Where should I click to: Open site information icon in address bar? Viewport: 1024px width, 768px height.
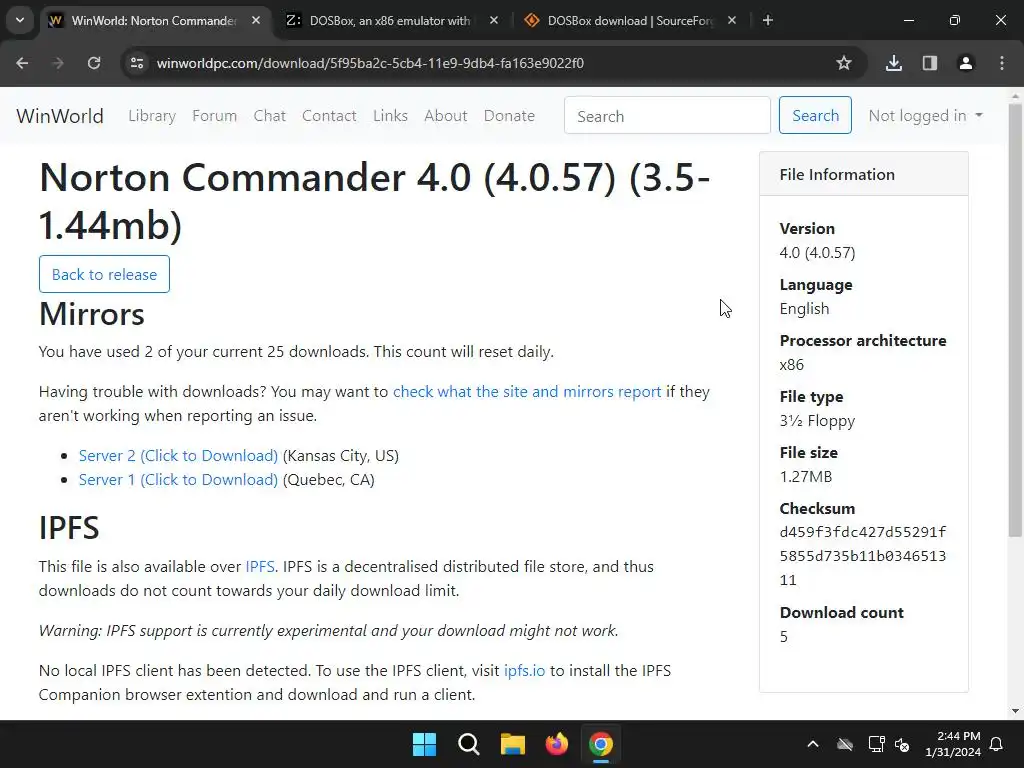click(137, 63)
